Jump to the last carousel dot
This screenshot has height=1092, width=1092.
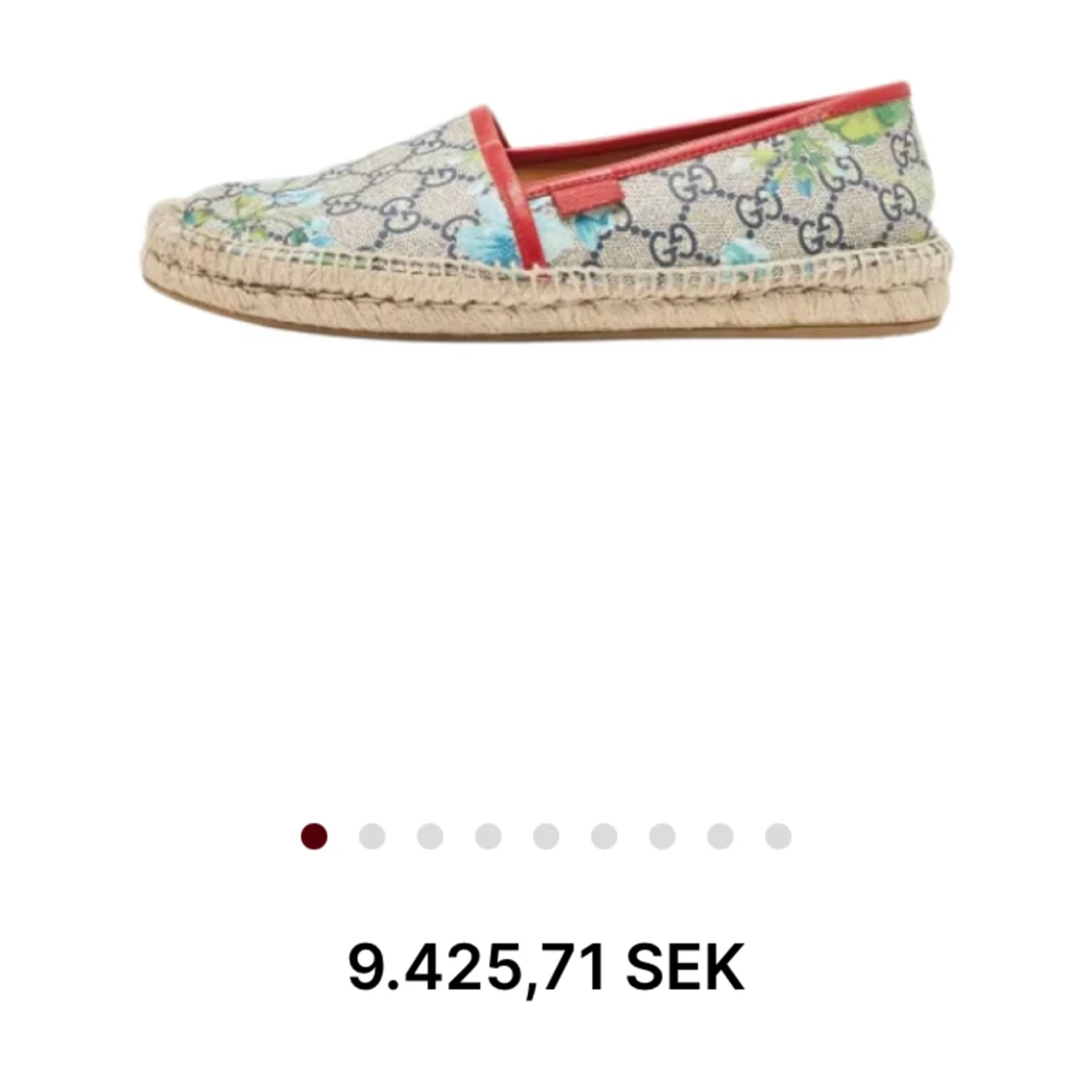[x=778, y=836]
